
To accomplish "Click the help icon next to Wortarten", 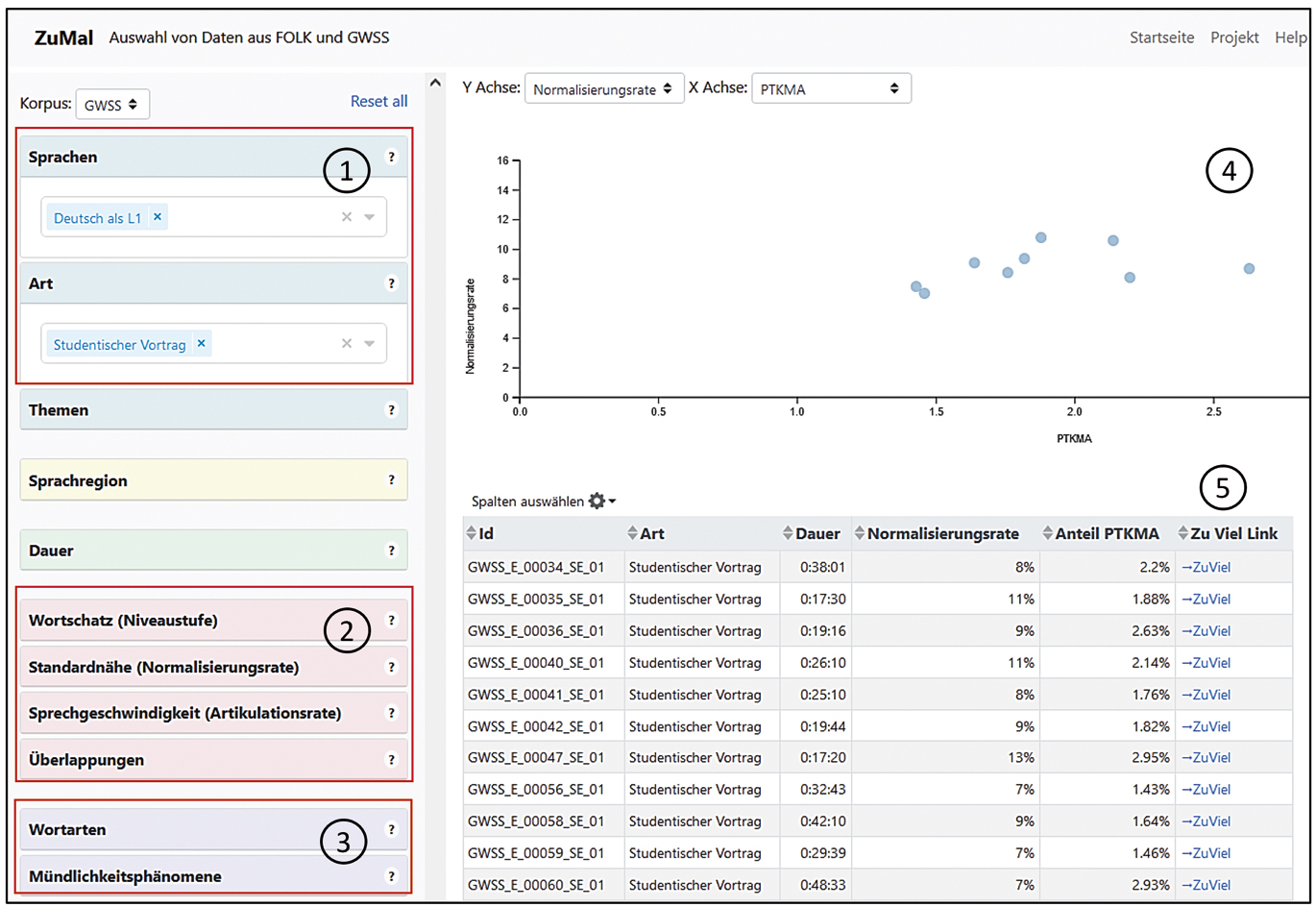I will click(x=391, y=830).
